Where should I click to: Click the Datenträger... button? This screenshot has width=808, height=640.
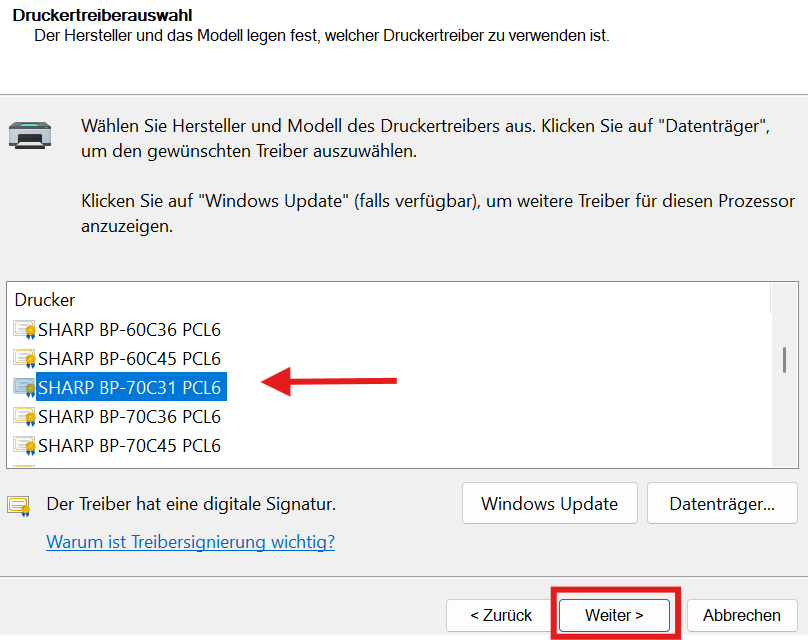click(722, 503)
